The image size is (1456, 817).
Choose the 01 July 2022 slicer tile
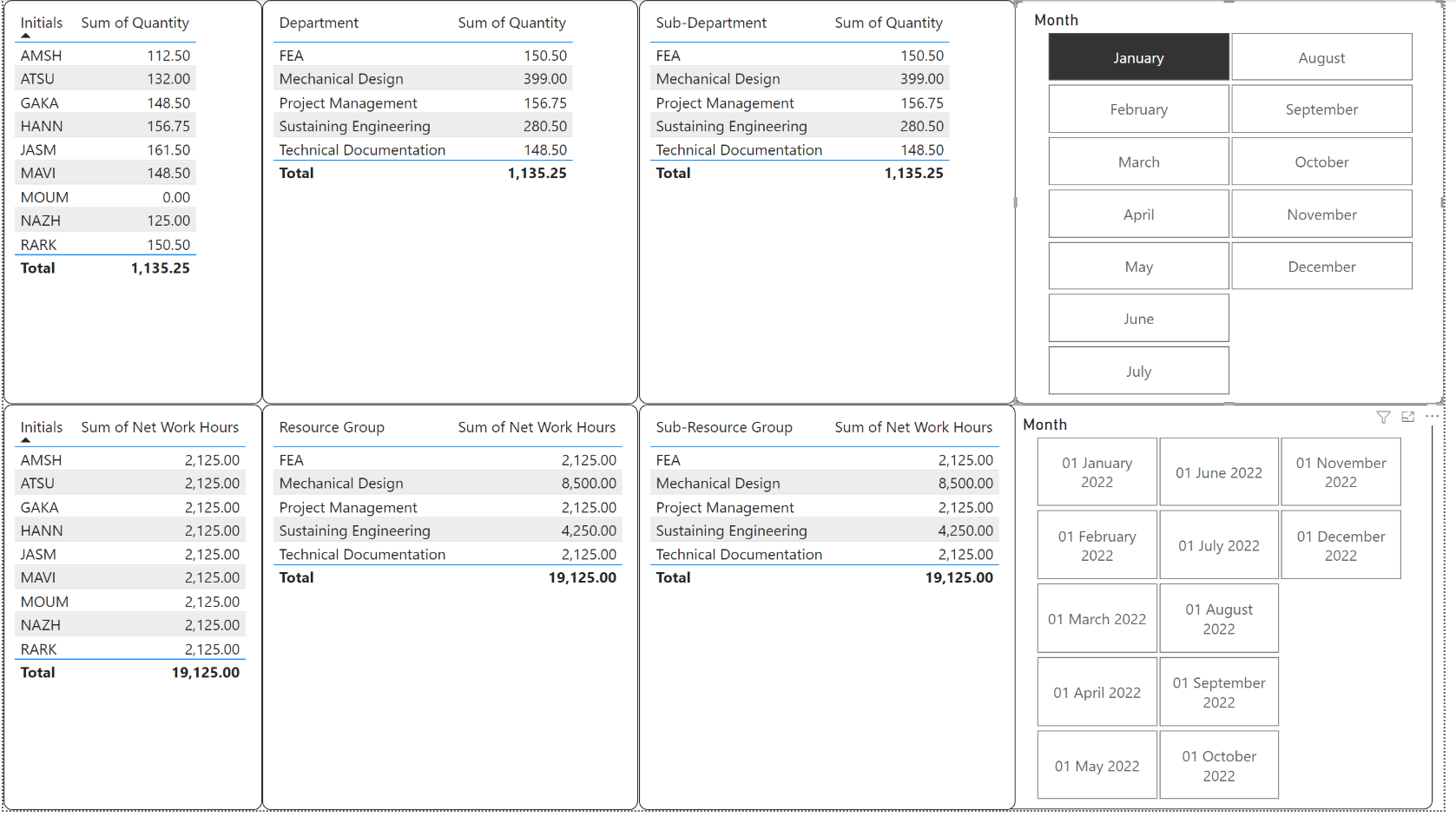[1219, 545]
